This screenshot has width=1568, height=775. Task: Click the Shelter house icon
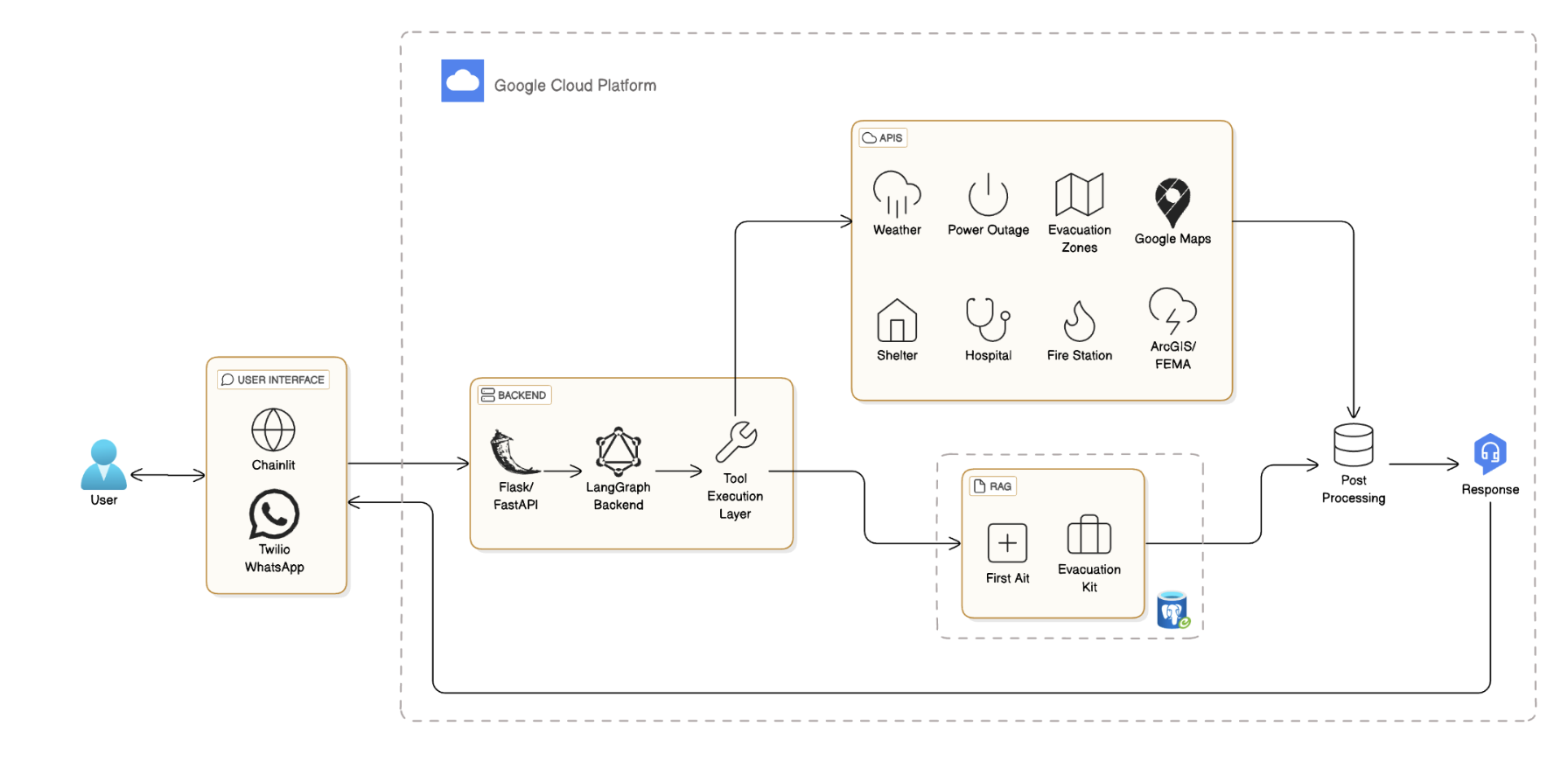[897, 320]
